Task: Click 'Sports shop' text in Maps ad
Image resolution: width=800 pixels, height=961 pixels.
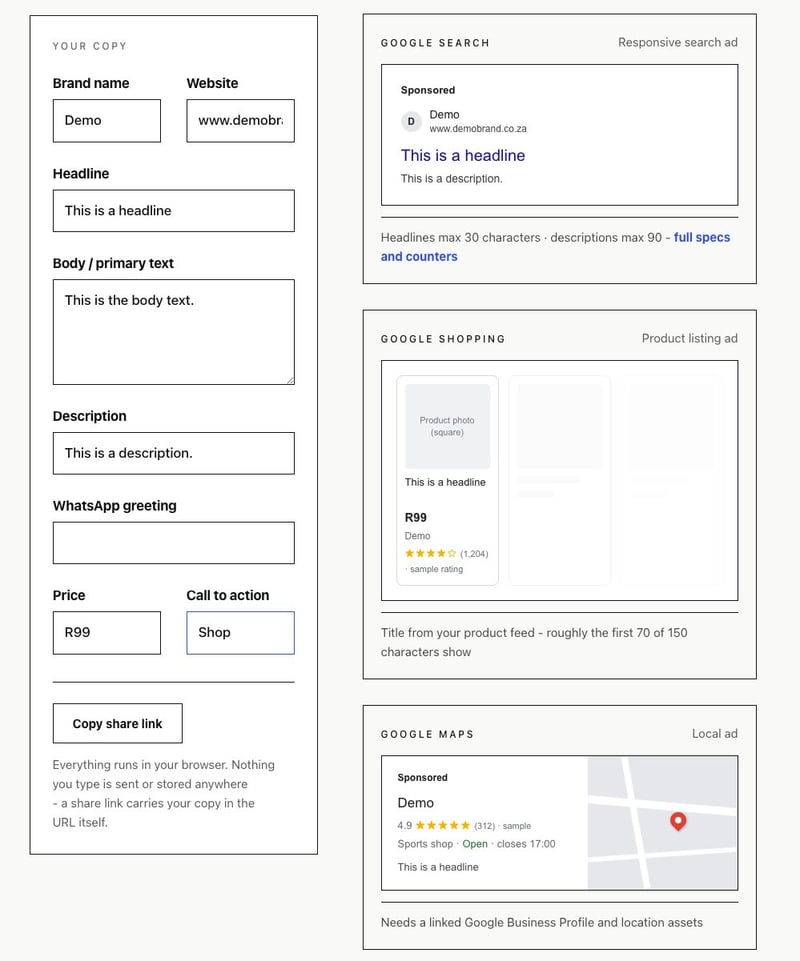Action: [x=425, y=844]
